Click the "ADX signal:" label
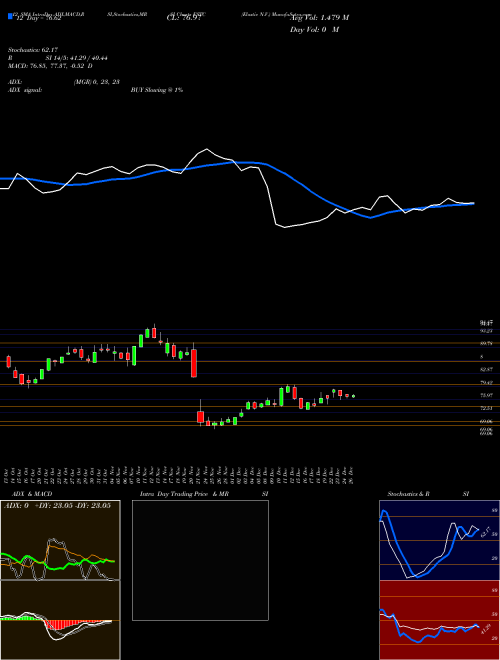Viewport: 500px width, 660px height. click(x=24, y=90)
